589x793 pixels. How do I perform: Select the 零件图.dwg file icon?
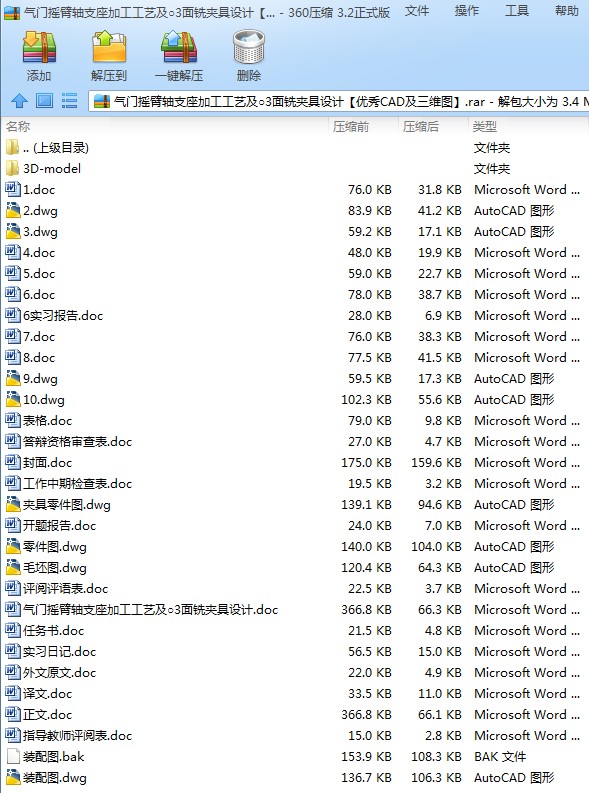click(13, 546)
